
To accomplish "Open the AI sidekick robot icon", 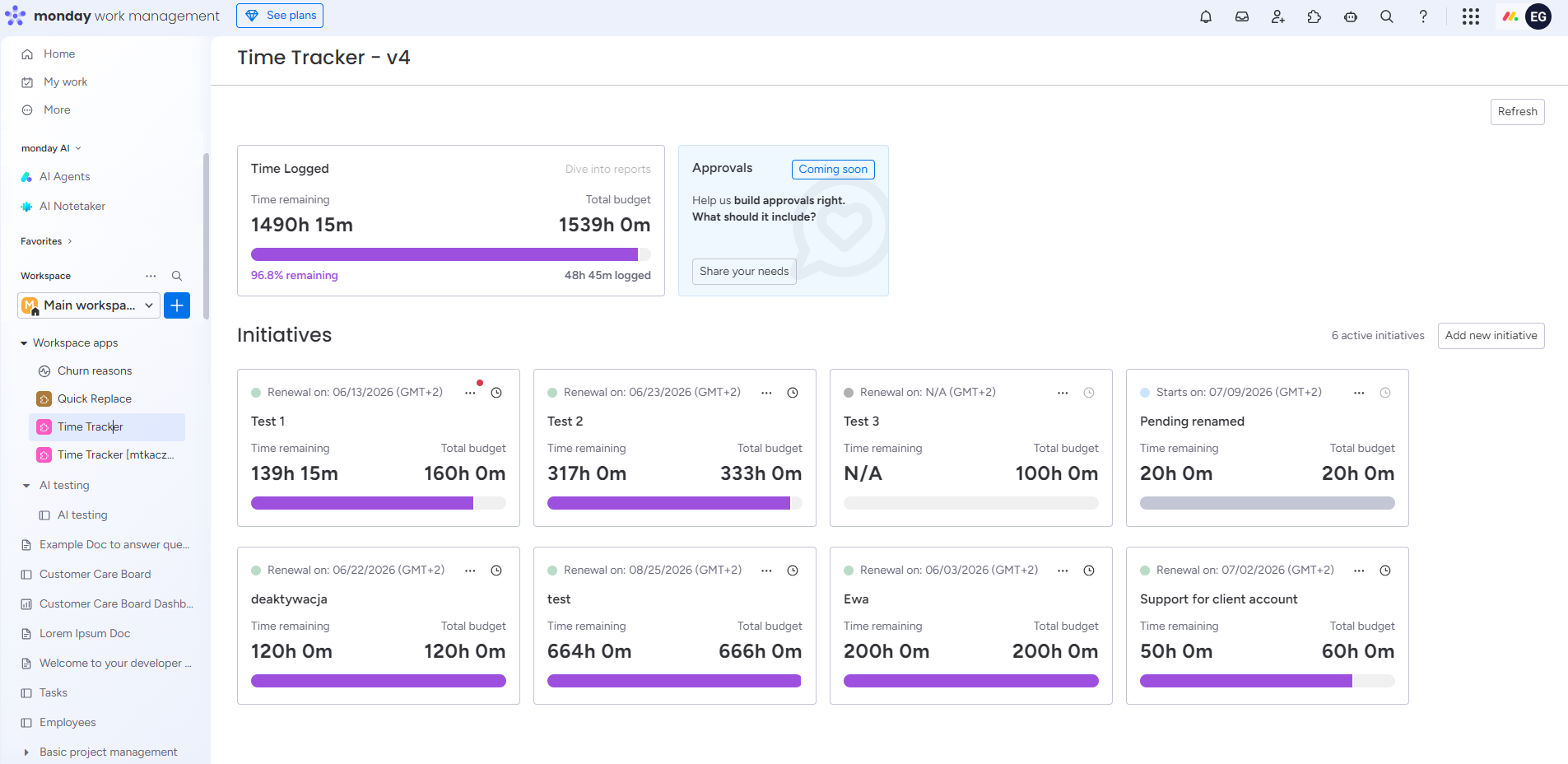I will 1351,16.
